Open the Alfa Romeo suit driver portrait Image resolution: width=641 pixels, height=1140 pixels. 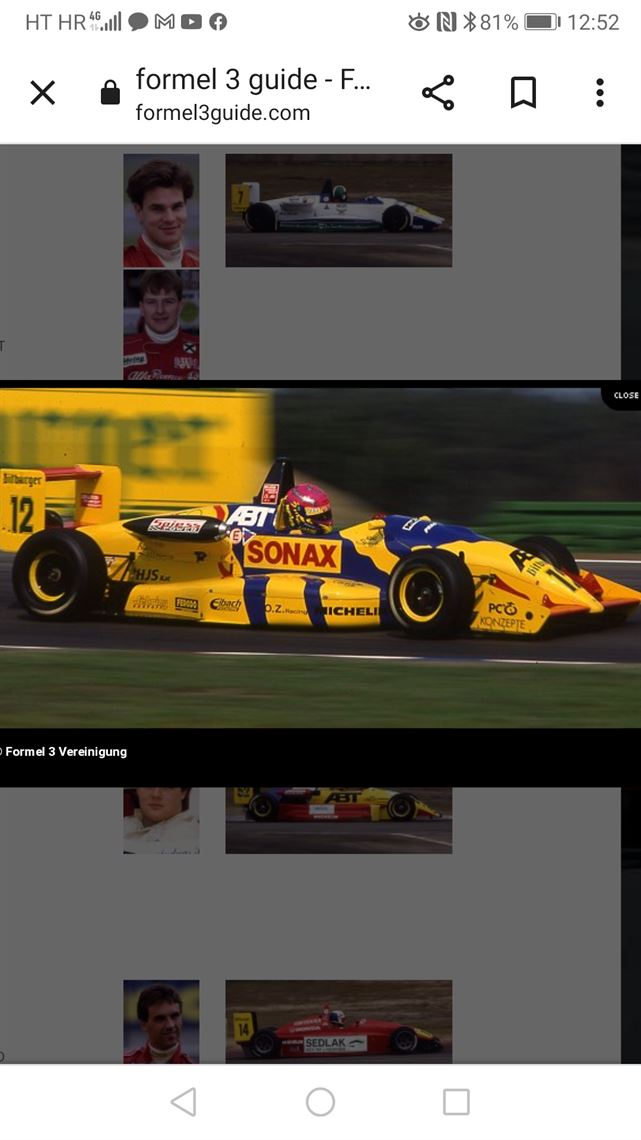[x=161, y=325]
